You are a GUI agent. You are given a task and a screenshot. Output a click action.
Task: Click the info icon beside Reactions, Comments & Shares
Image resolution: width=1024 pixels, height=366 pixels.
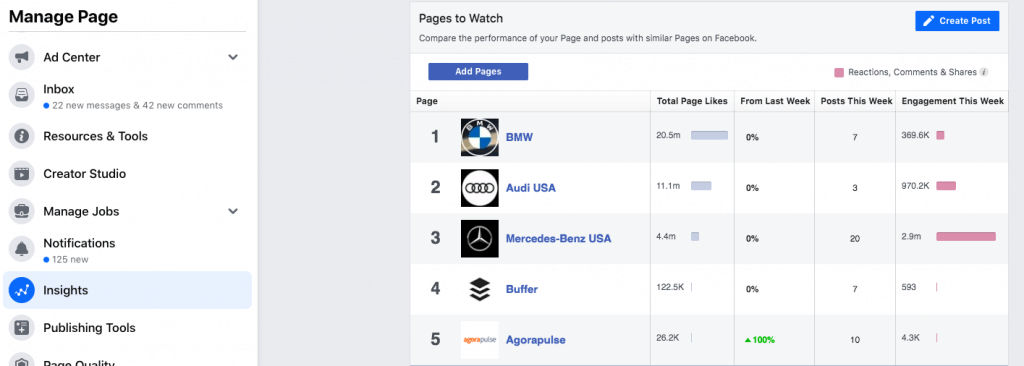pyautogui.click(x=984, y=72)
